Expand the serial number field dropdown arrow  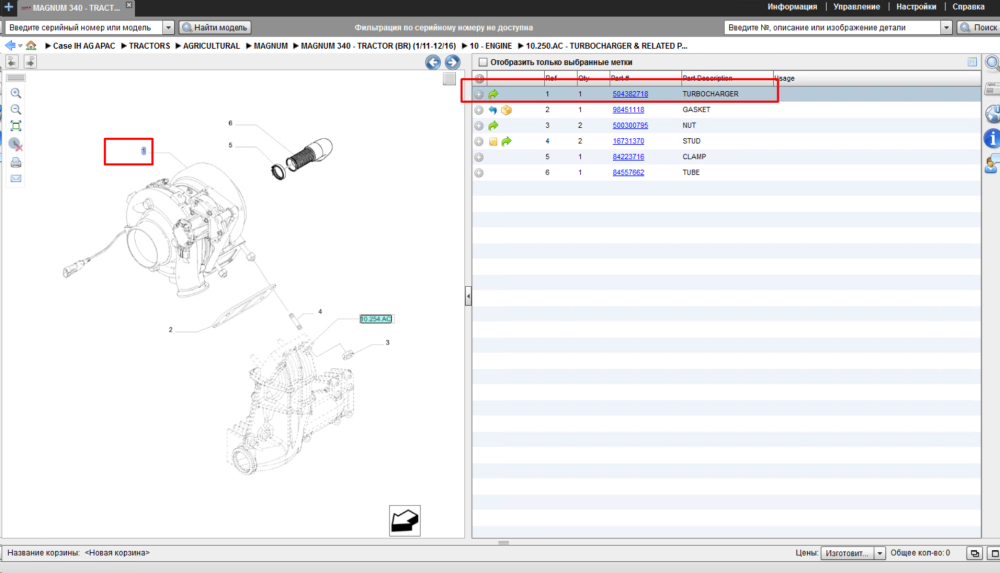[x=168, y=27]
